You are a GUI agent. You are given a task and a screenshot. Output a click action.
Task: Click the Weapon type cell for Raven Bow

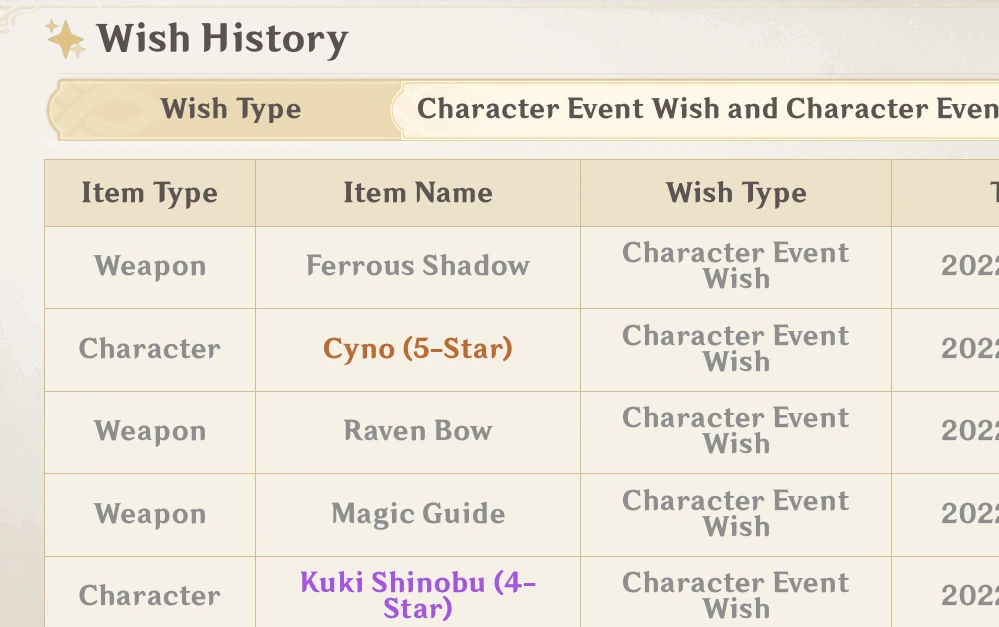pos(149,431)
